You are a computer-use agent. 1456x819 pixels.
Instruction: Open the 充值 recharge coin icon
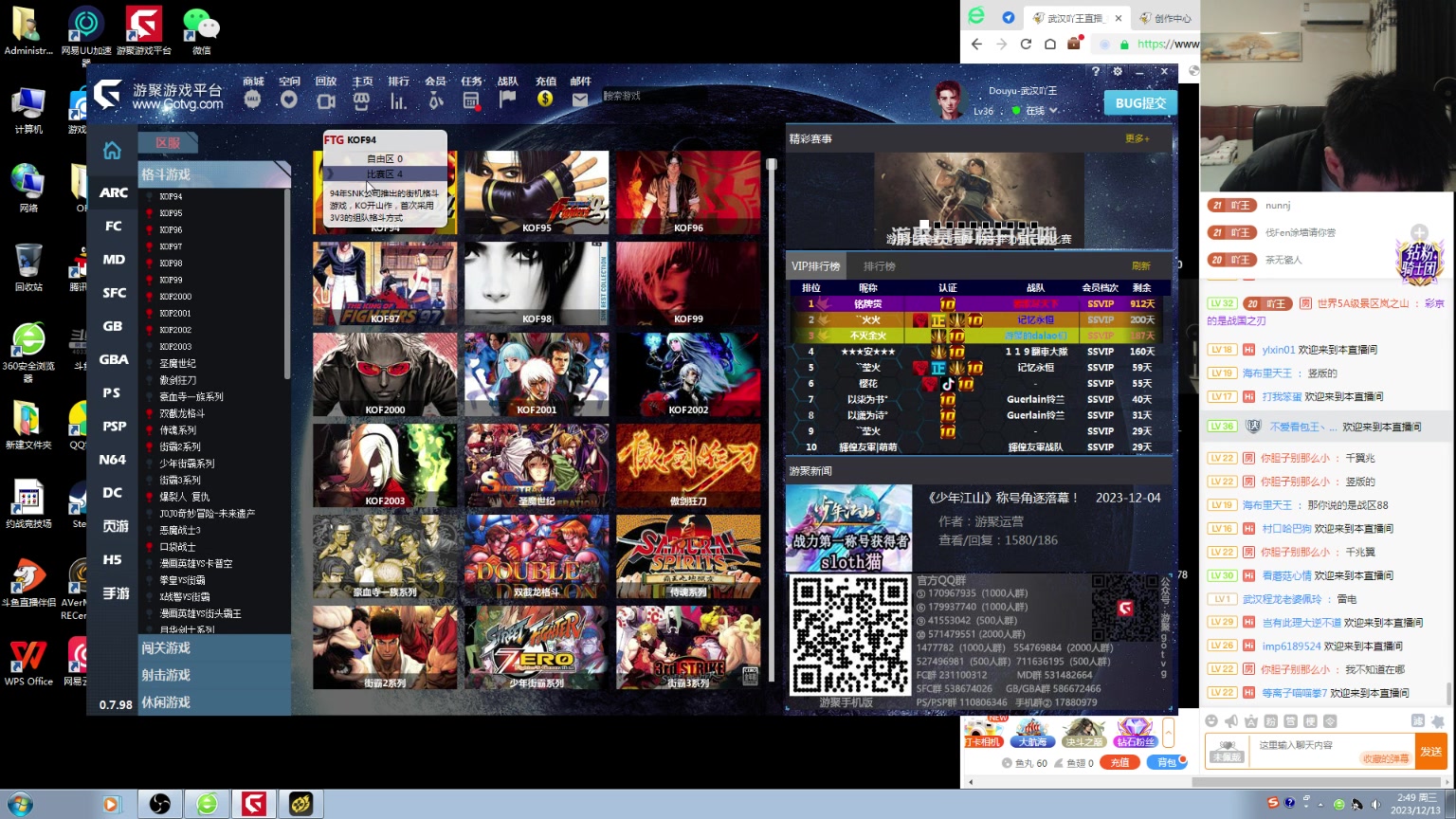[544, 99]
